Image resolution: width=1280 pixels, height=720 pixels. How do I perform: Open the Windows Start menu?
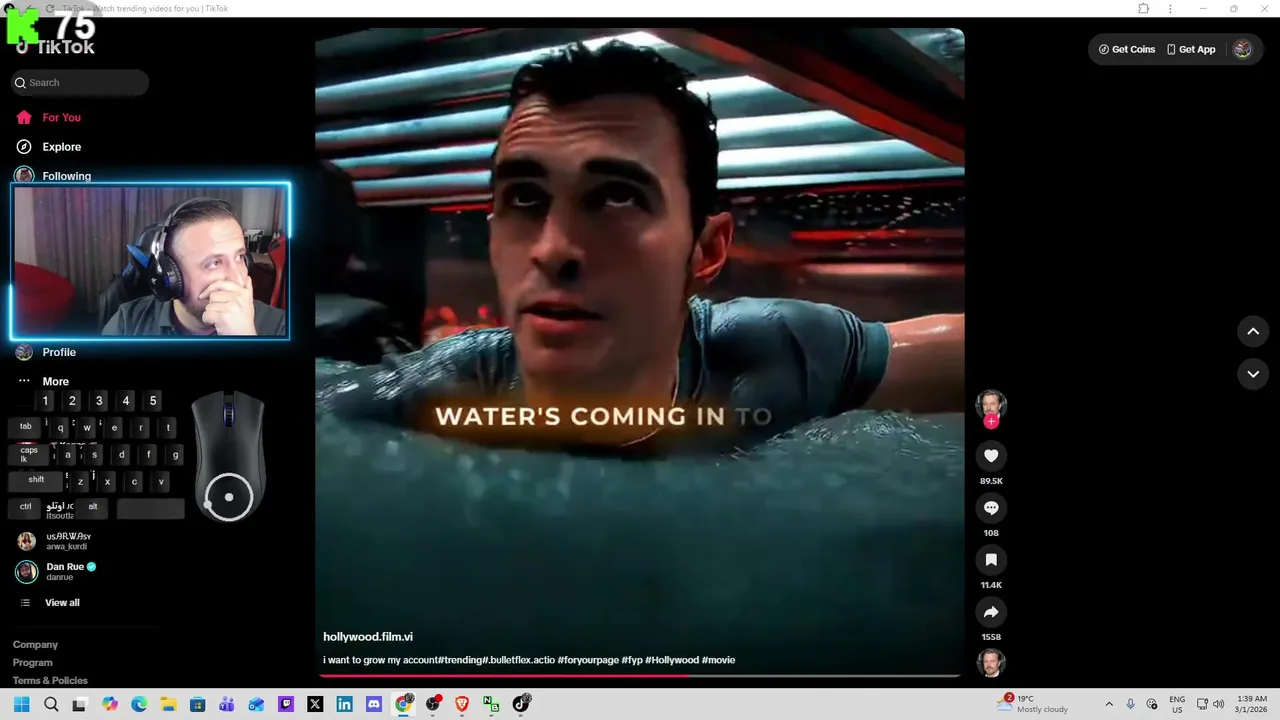click(22, 704)
